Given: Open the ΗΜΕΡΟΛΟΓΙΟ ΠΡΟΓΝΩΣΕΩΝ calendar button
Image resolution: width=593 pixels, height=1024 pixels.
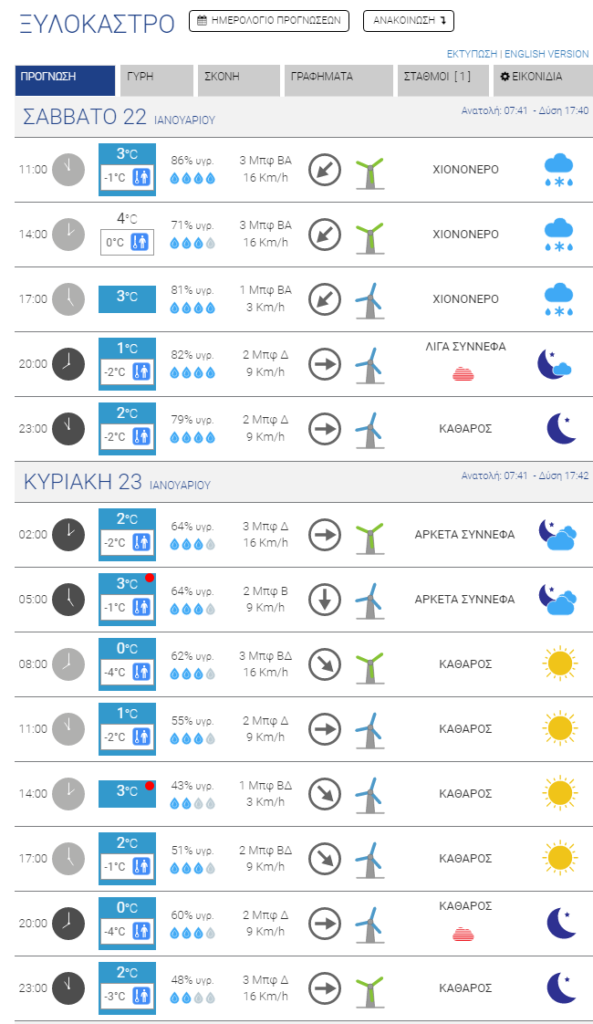Looking at the screenshot, I should [269, 21].
